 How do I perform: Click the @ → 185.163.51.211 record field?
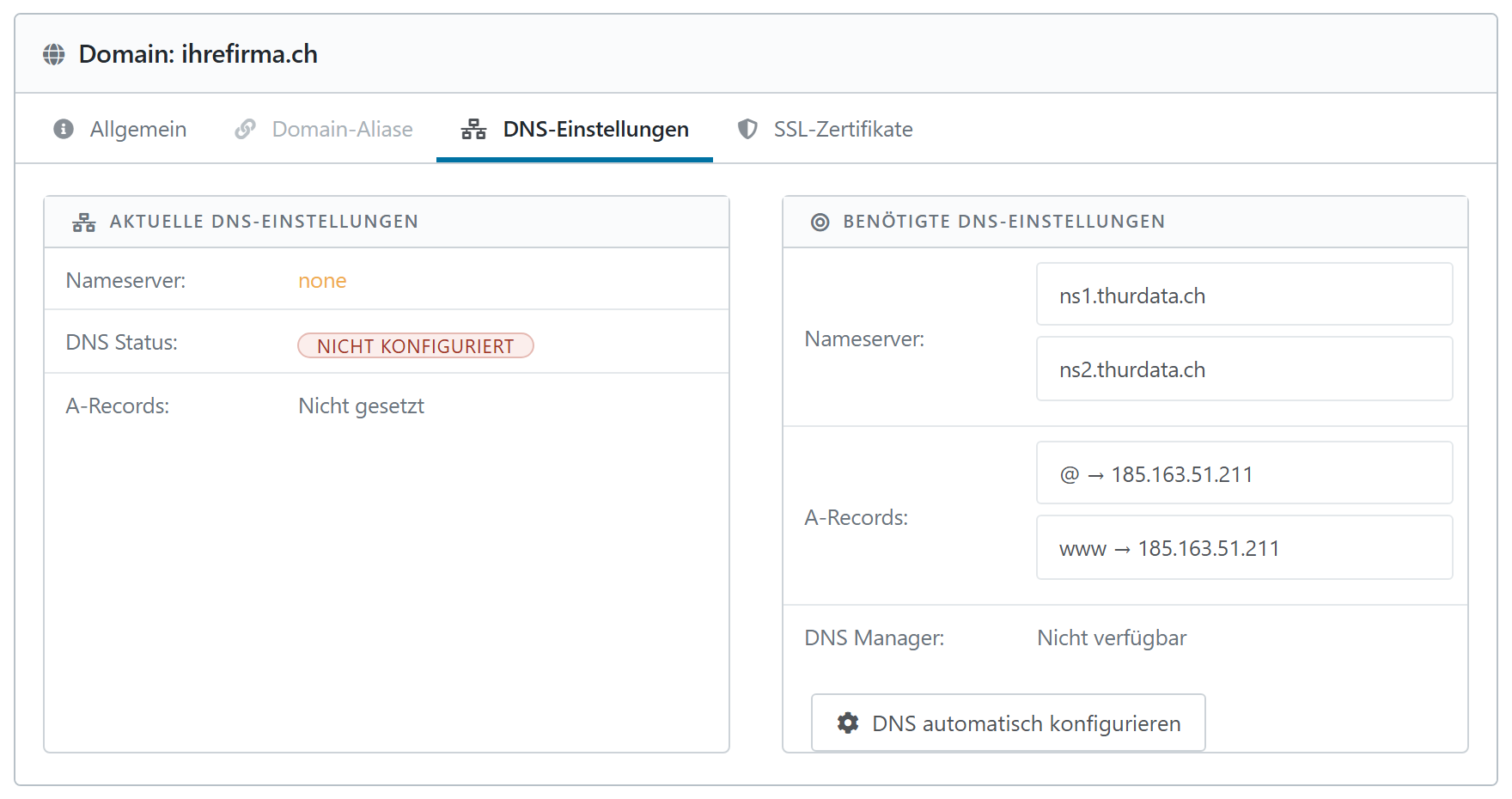(x=1244, y=473)
